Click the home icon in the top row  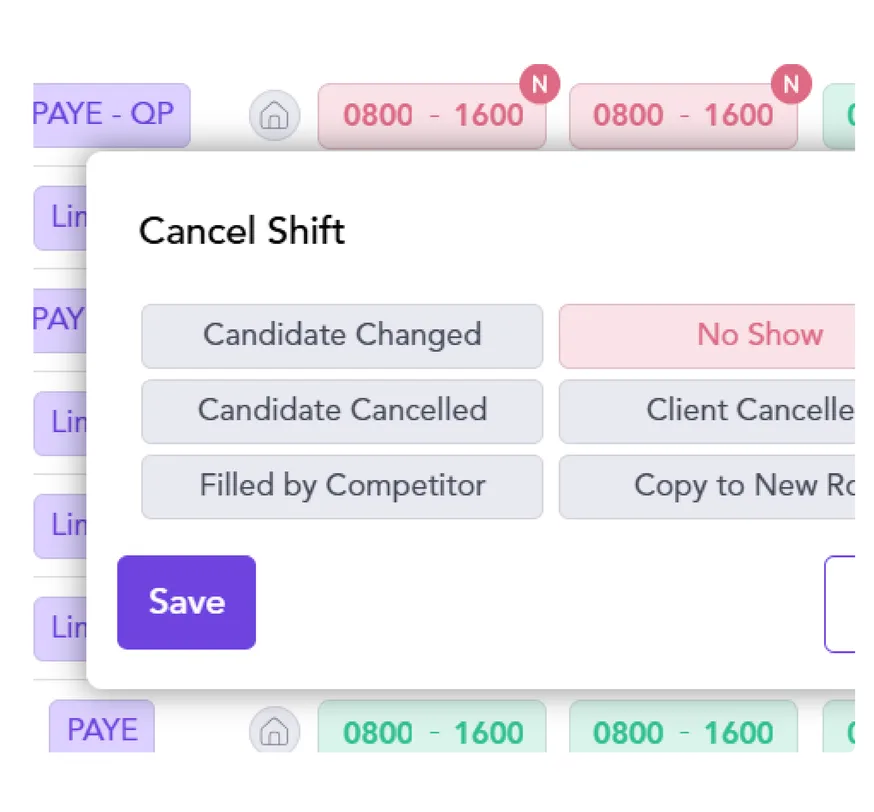point(274,115)
